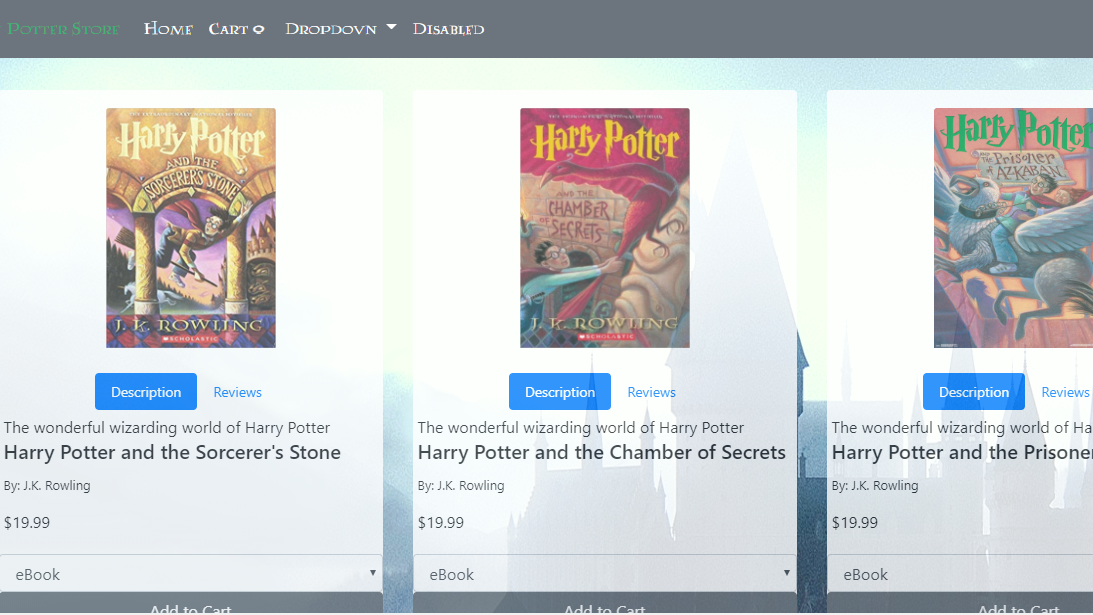Show Description tab for Sorcerer's Stone

tap(146, 392)
